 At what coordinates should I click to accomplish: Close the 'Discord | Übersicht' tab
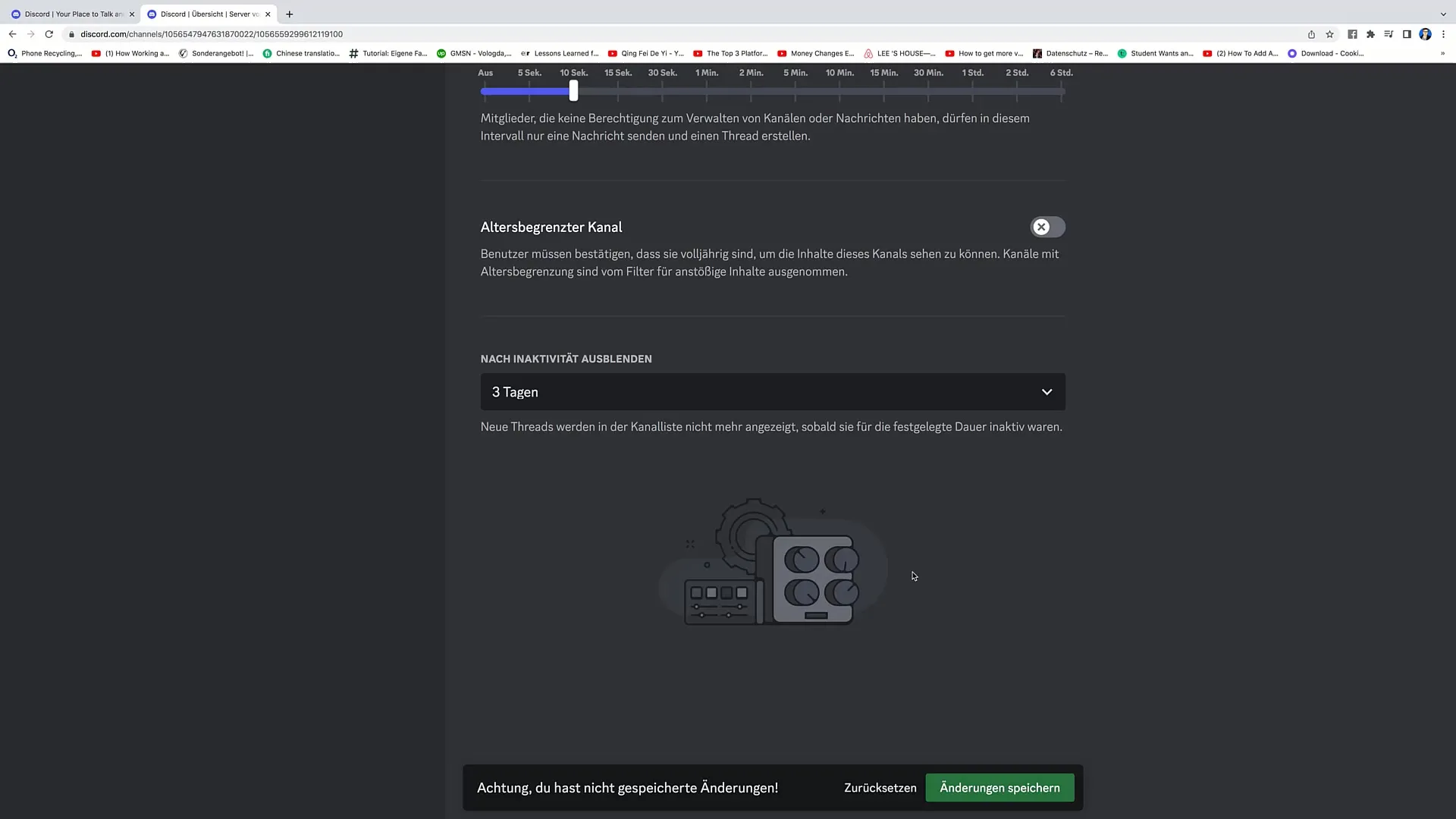pyautogui.click(x=268, y=14)
